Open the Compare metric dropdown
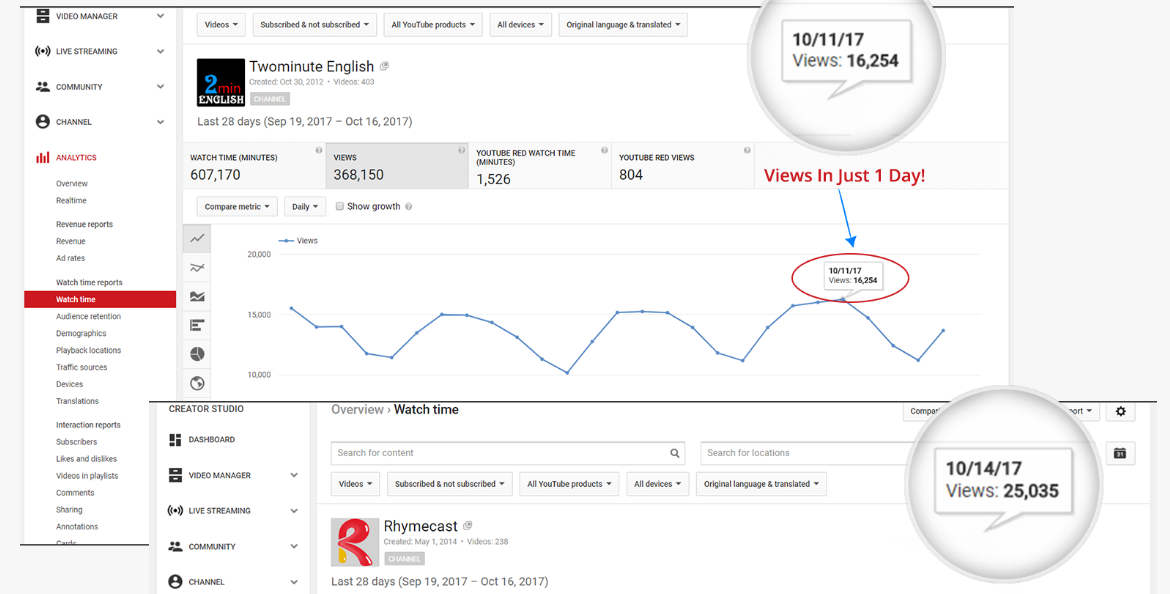The image size is (1170, 594). click(x=237, y=207)
